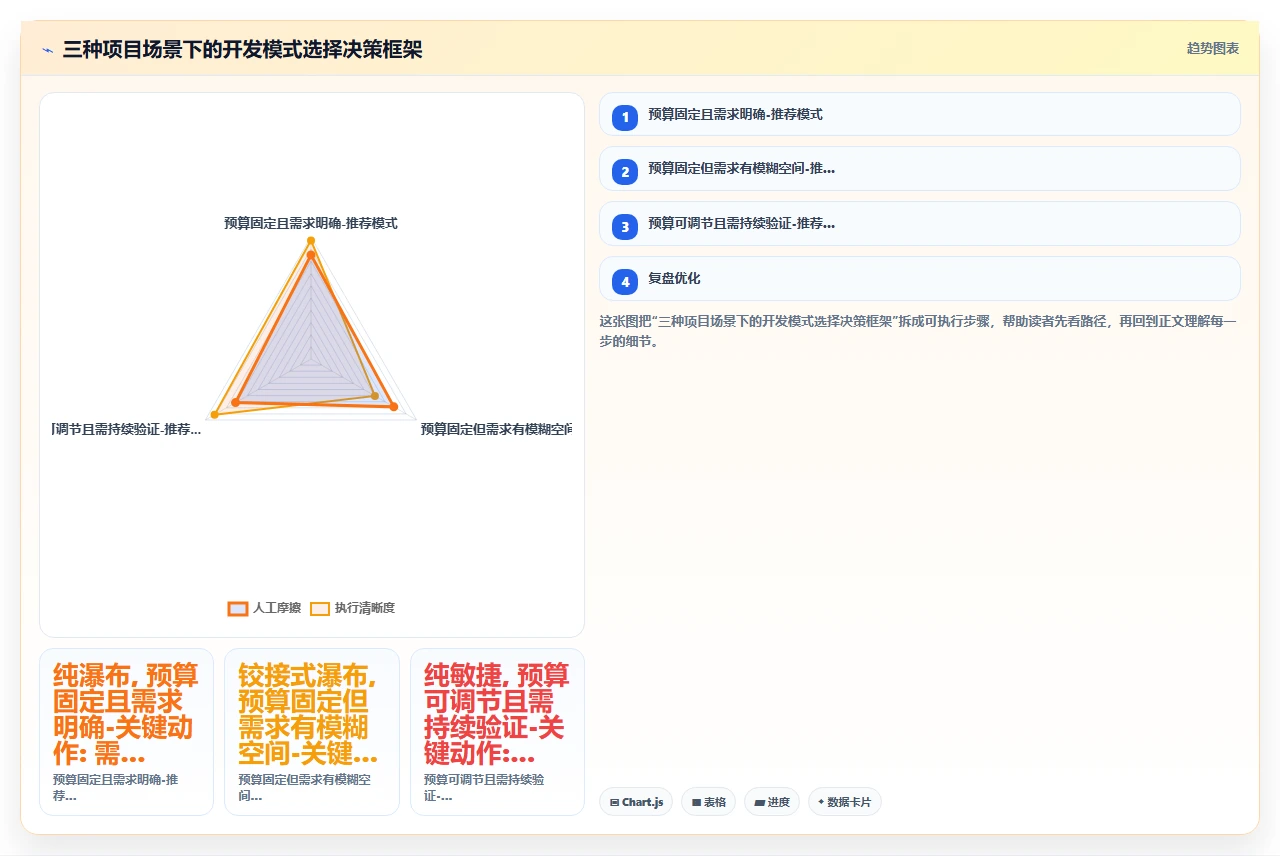Select step 预算可调节且需持续验证-推荐…

920,224
